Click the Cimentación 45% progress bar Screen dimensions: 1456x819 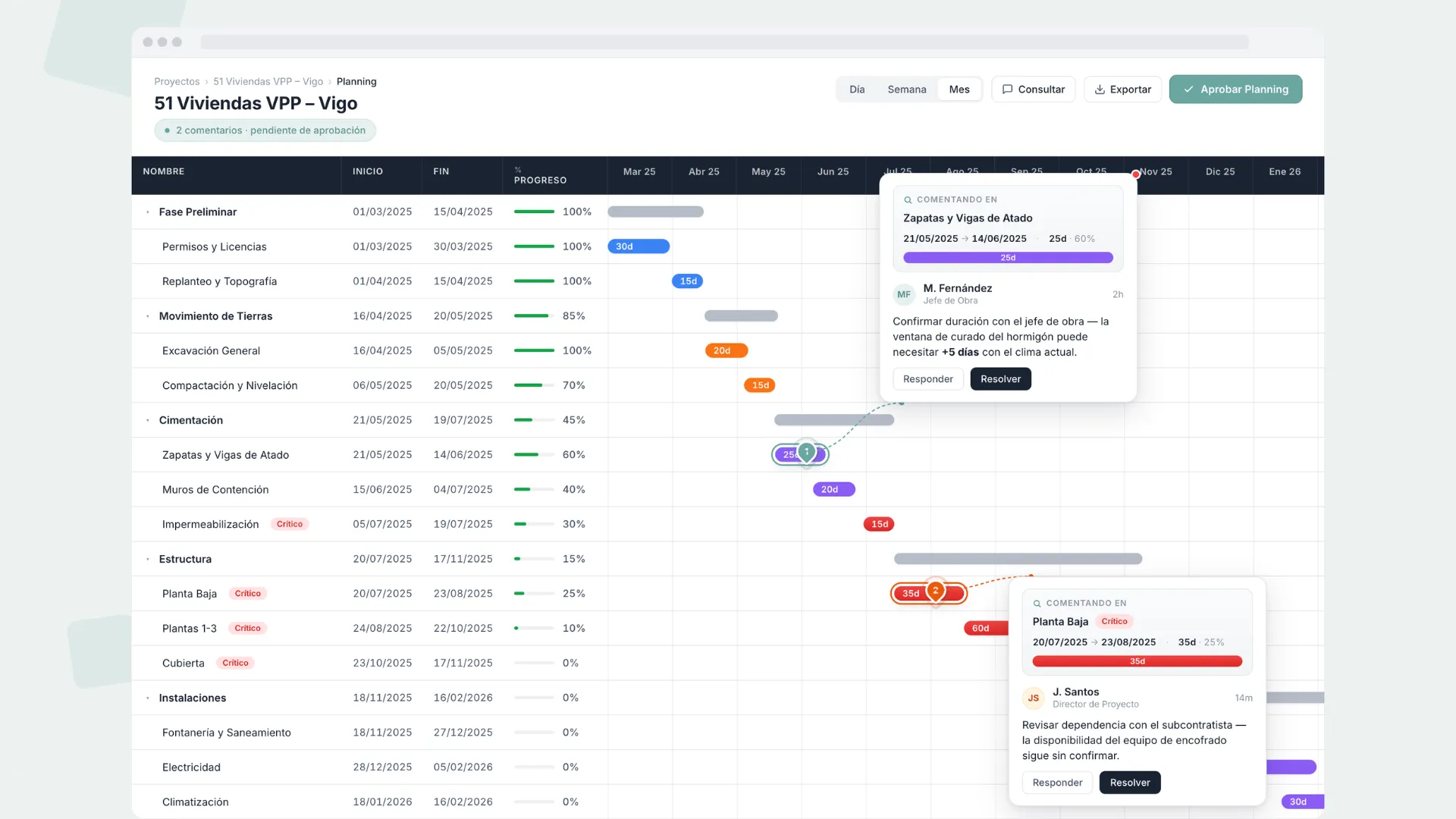click(534, 420)
